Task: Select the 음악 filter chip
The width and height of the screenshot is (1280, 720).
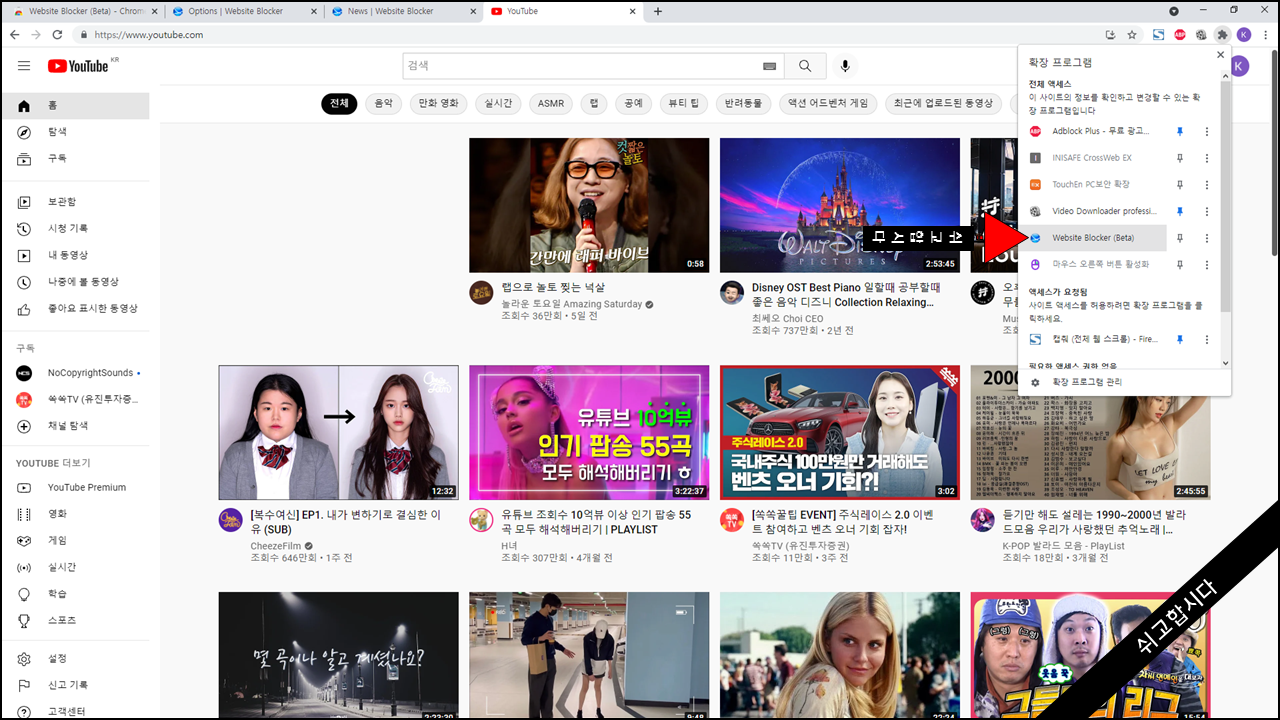Action: (384, 103)
